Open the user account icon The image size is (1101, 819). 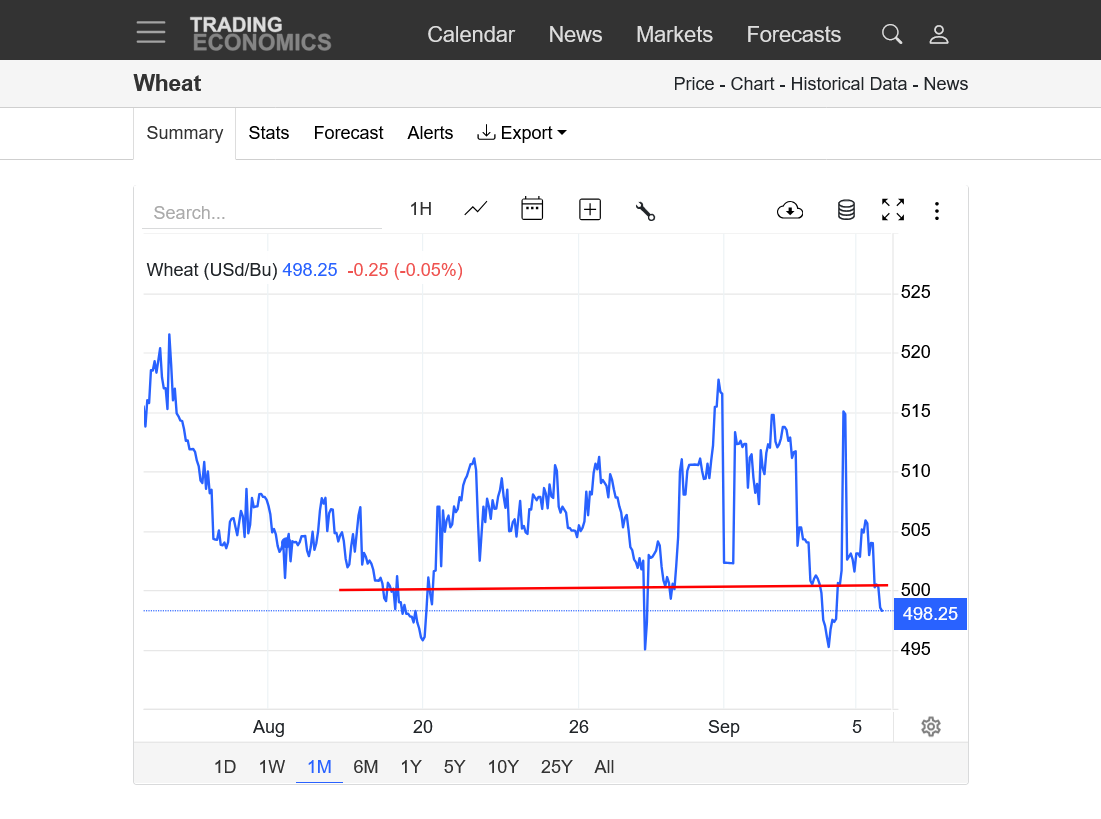pyautogui.click(x=938, y=34)
